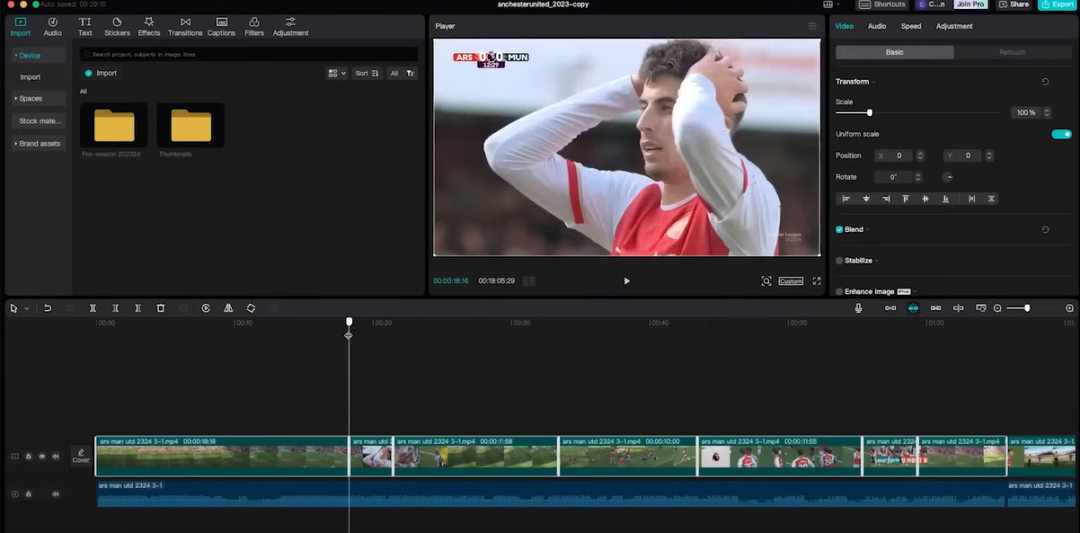Screen dimensions: 1080x533
Task: Open the Player panel hamburger menu
Action: tap(812, 26)
